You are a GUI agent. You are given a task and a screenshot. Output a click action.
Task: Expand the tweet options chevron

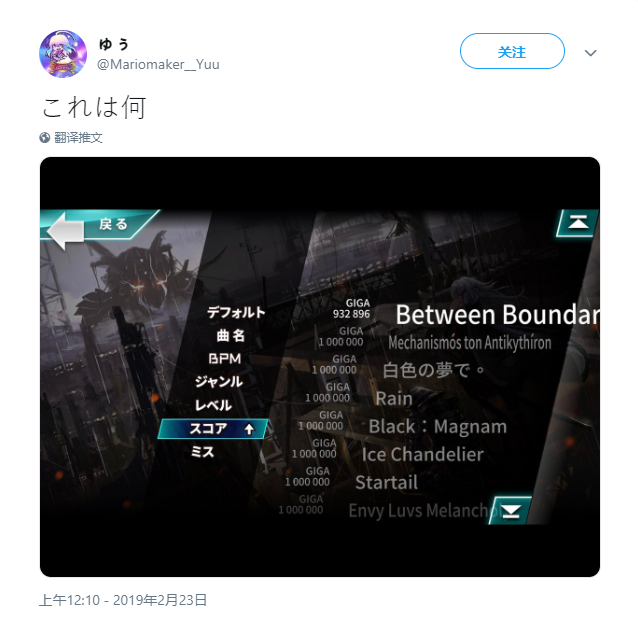point(590,53)
